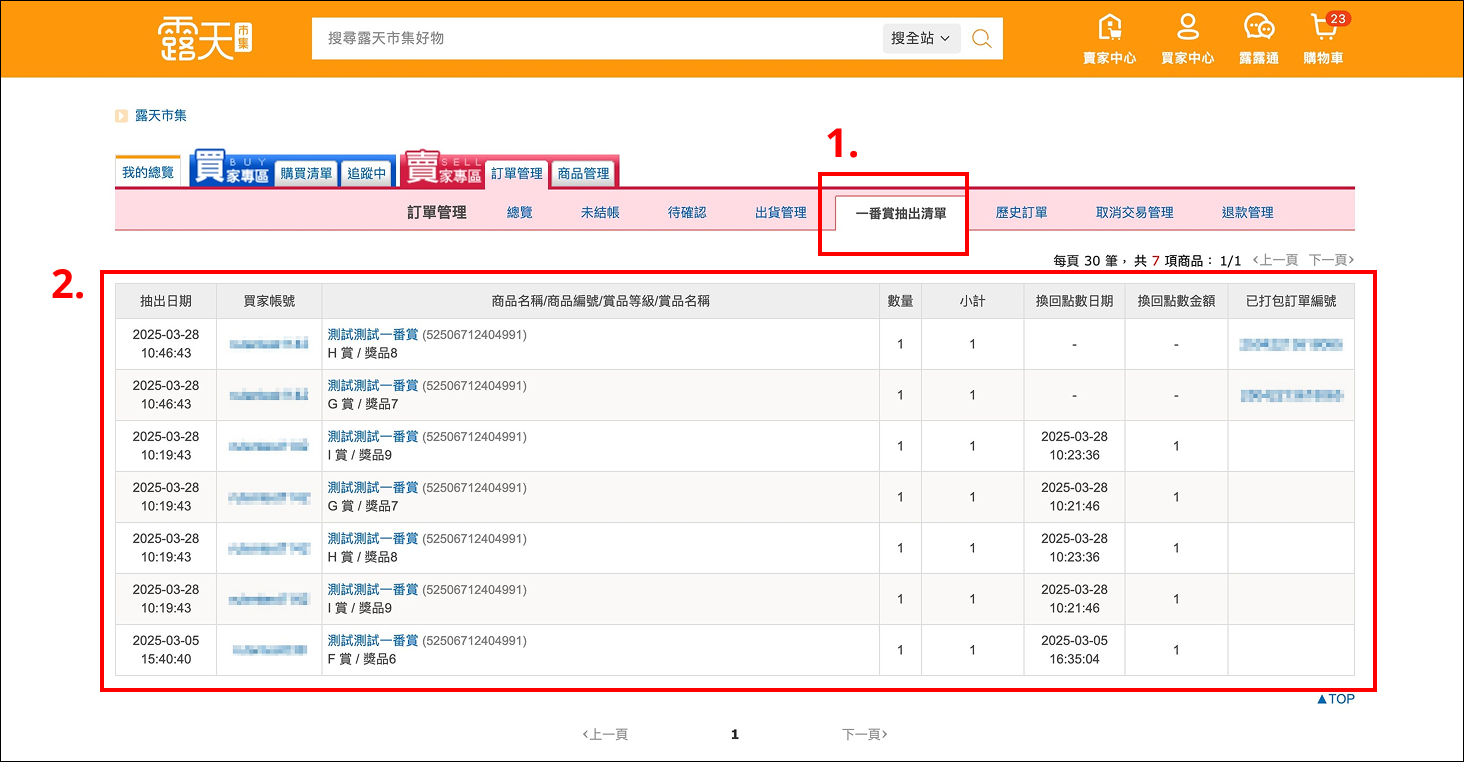The image size is (1464, 762).
Task: Click the red 賣家專區 SELL badge
Action: click(441, 171)
